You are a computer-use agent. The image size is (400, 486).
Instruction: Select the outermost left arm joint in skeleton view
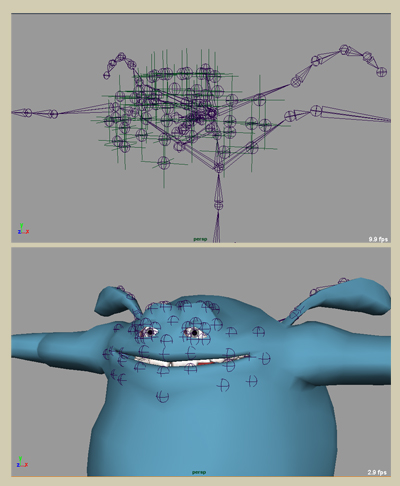pos(28,113)
